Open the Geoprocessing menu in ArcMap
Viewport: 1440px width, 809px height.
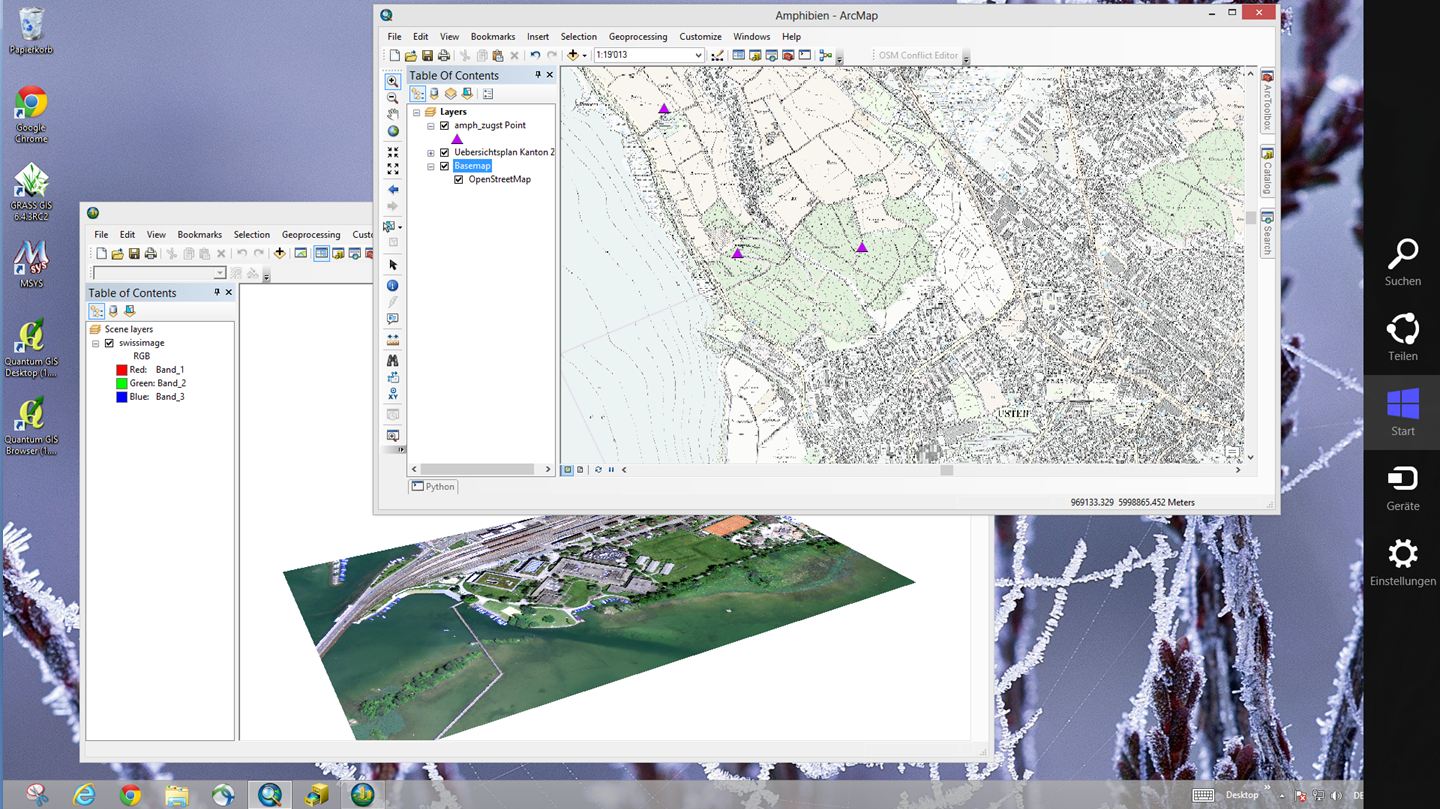tap(637, 37)
